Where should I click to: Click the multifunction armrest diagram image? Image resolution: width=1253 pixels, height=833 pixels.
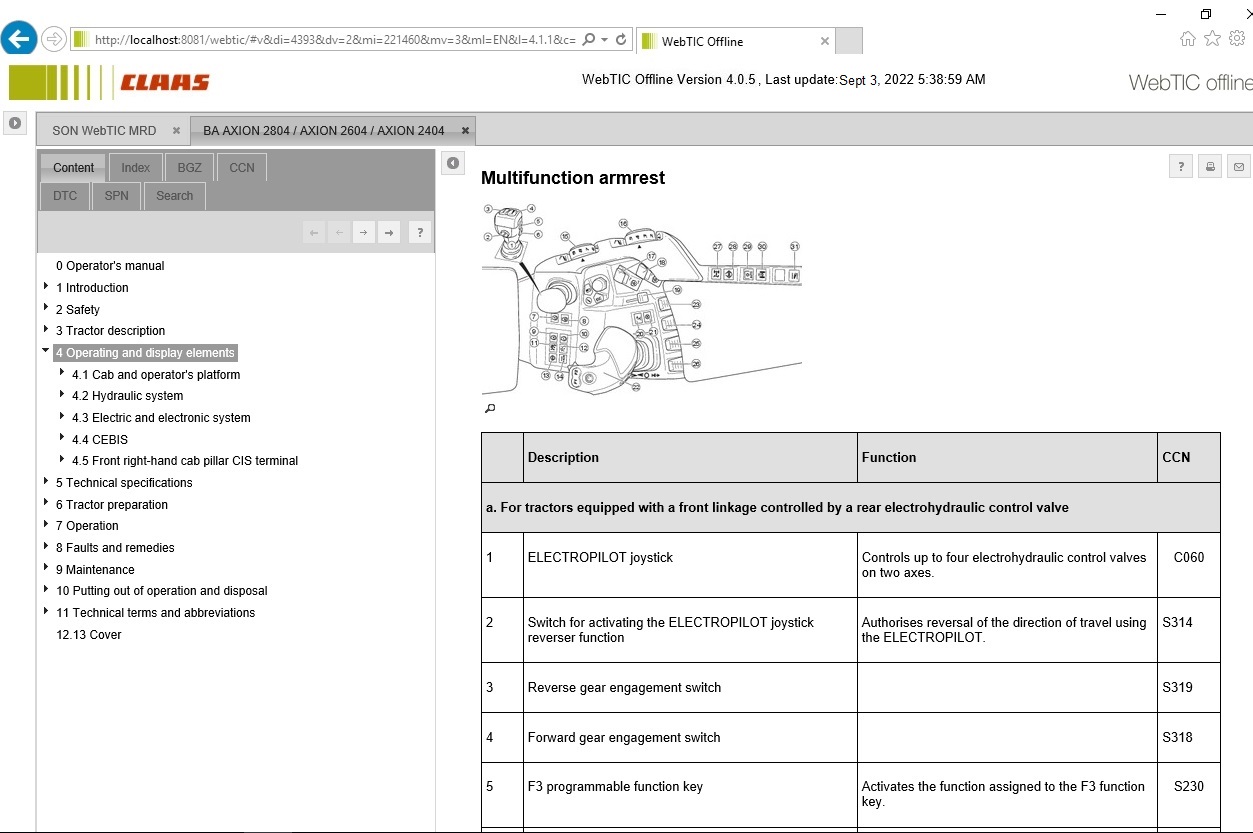[642, 298]
